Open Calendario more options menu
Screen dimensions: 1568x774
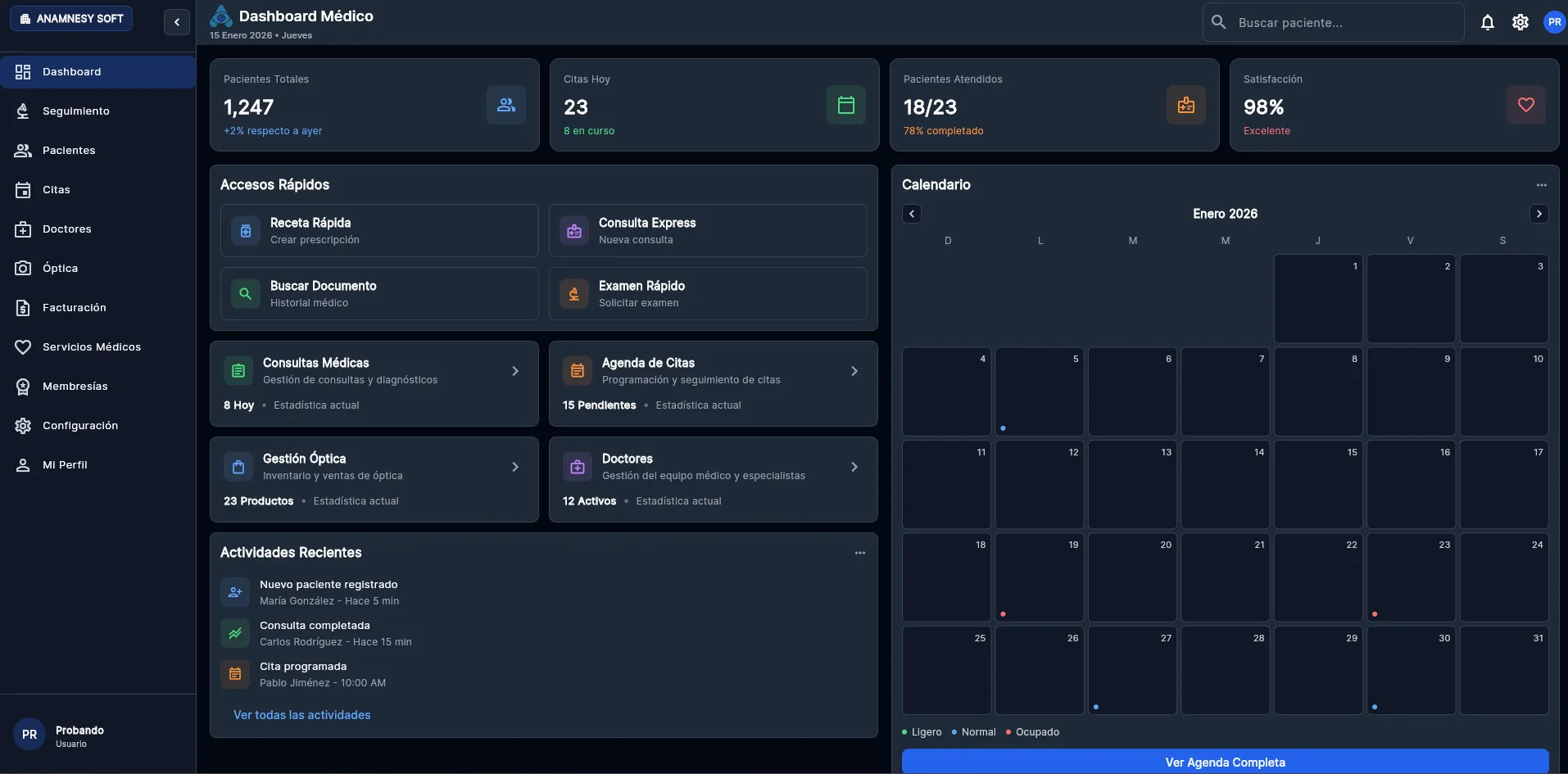1542,185
